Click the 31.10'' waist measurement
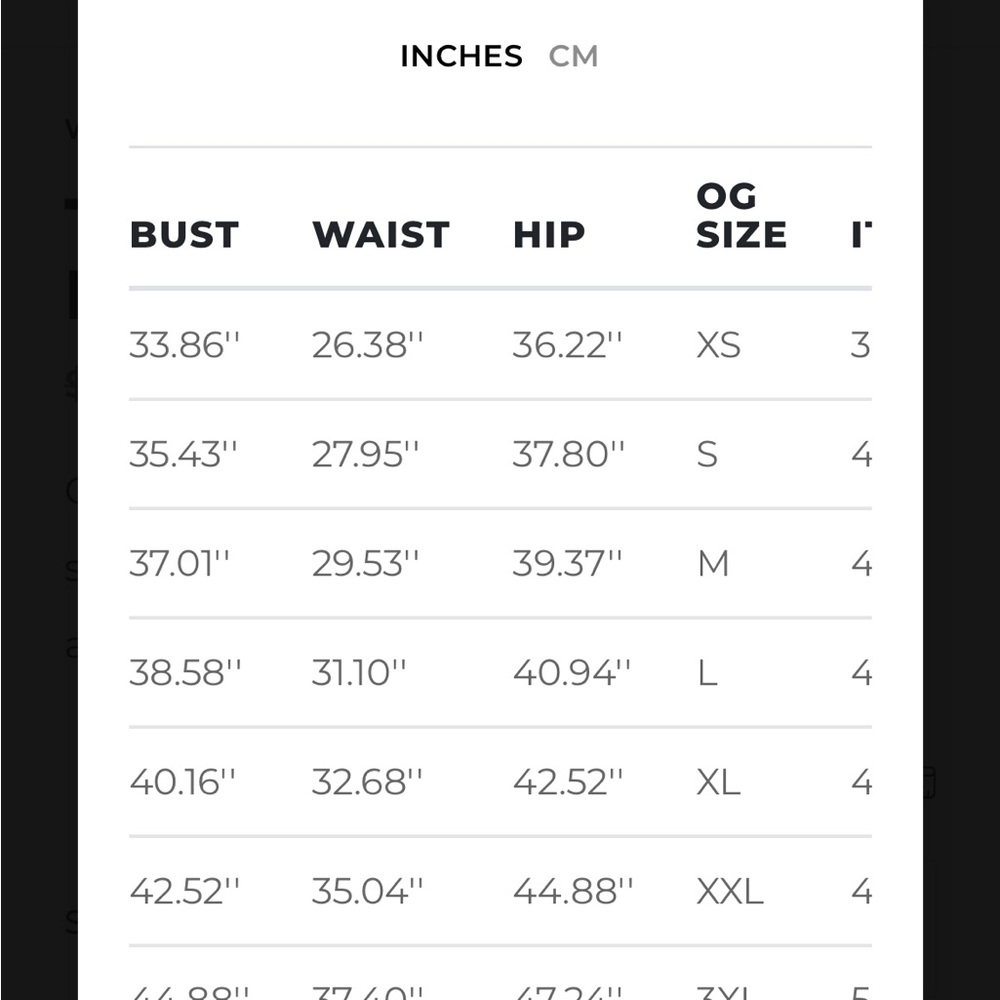Viewport: 1000px width, 1000px height. (x=358, y=673)
